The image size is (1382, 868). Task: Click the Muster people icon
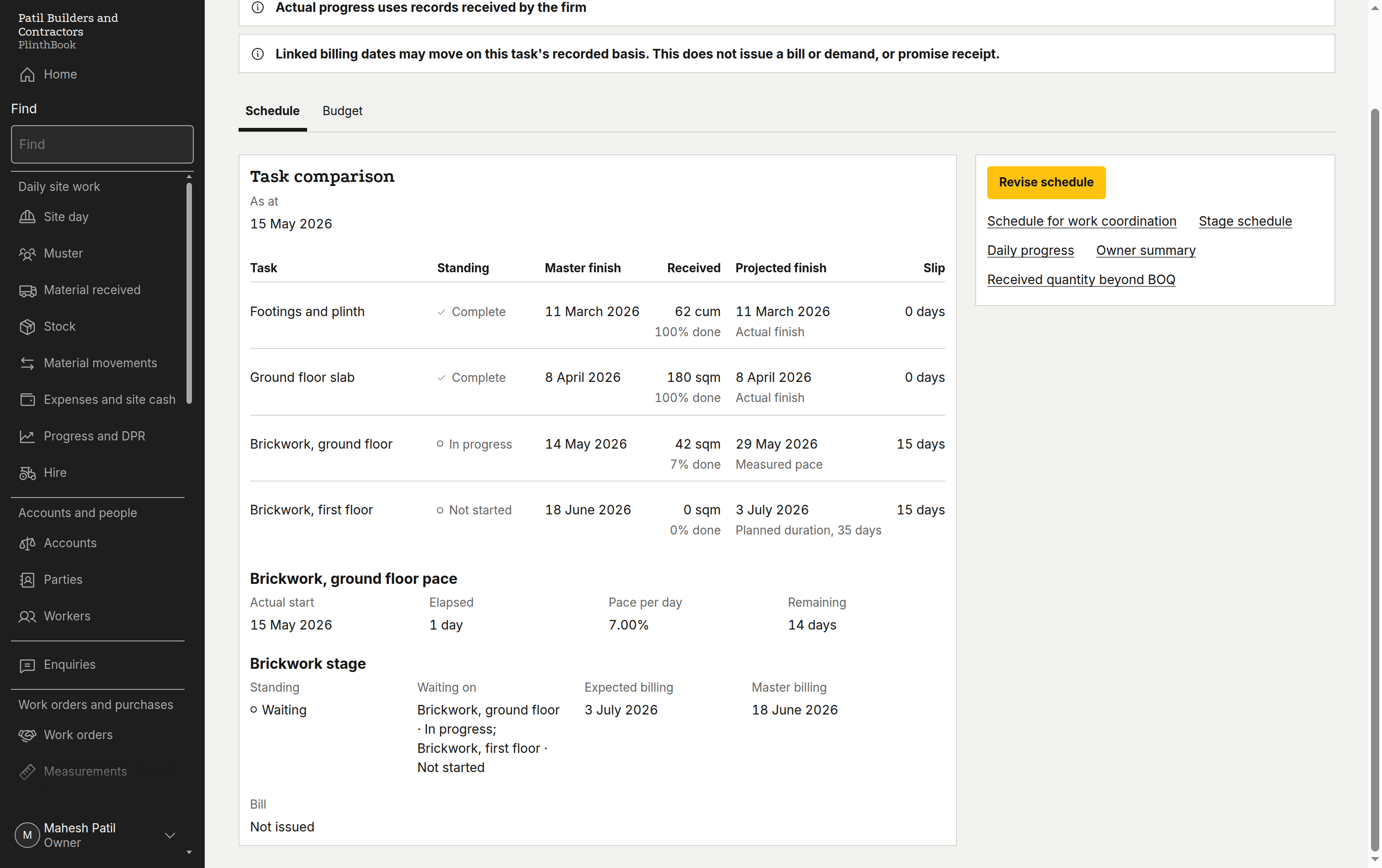tap(27, 254)
